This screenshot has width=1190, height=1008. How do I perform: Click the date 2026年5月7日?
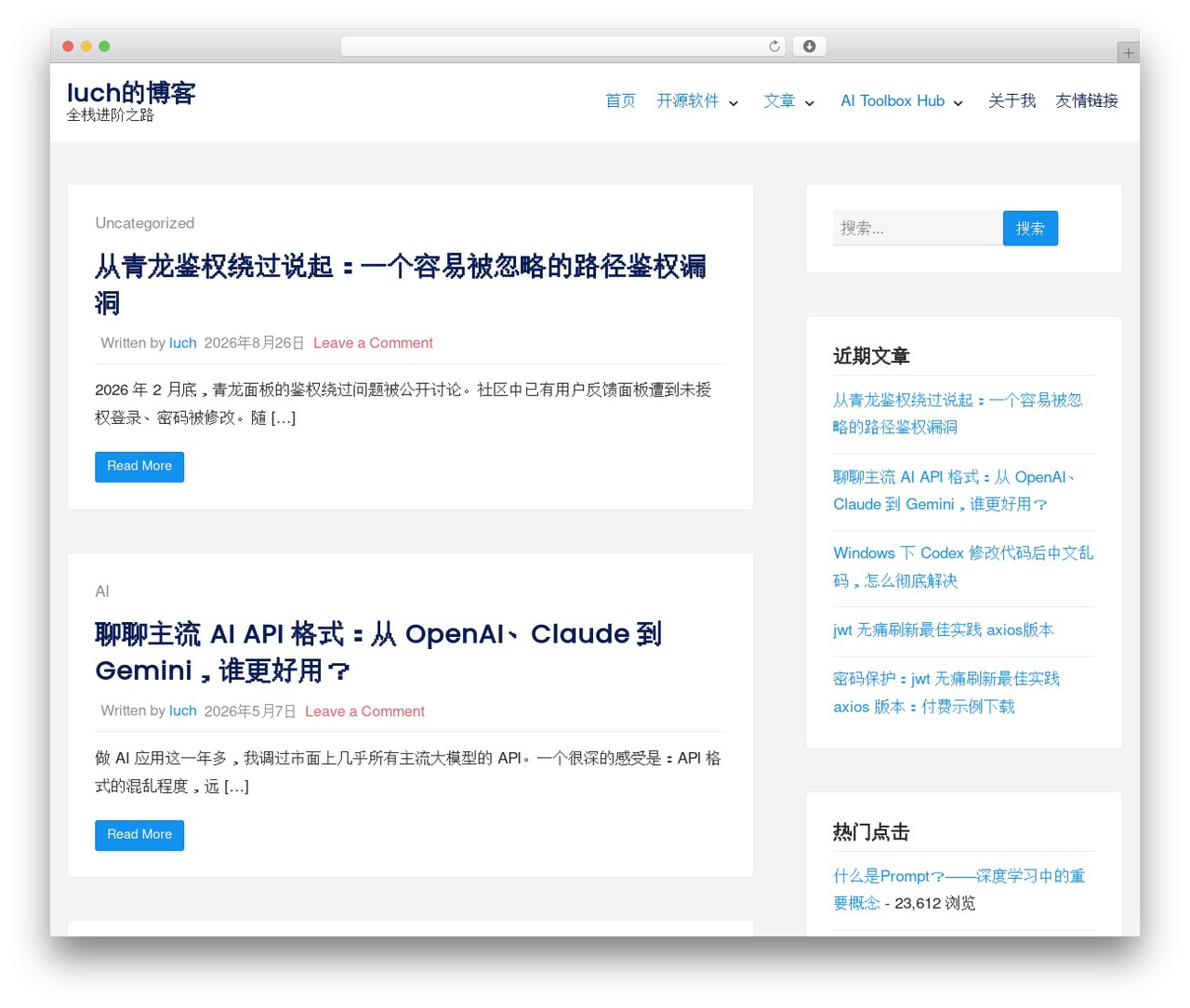click(x=250, y=711)
